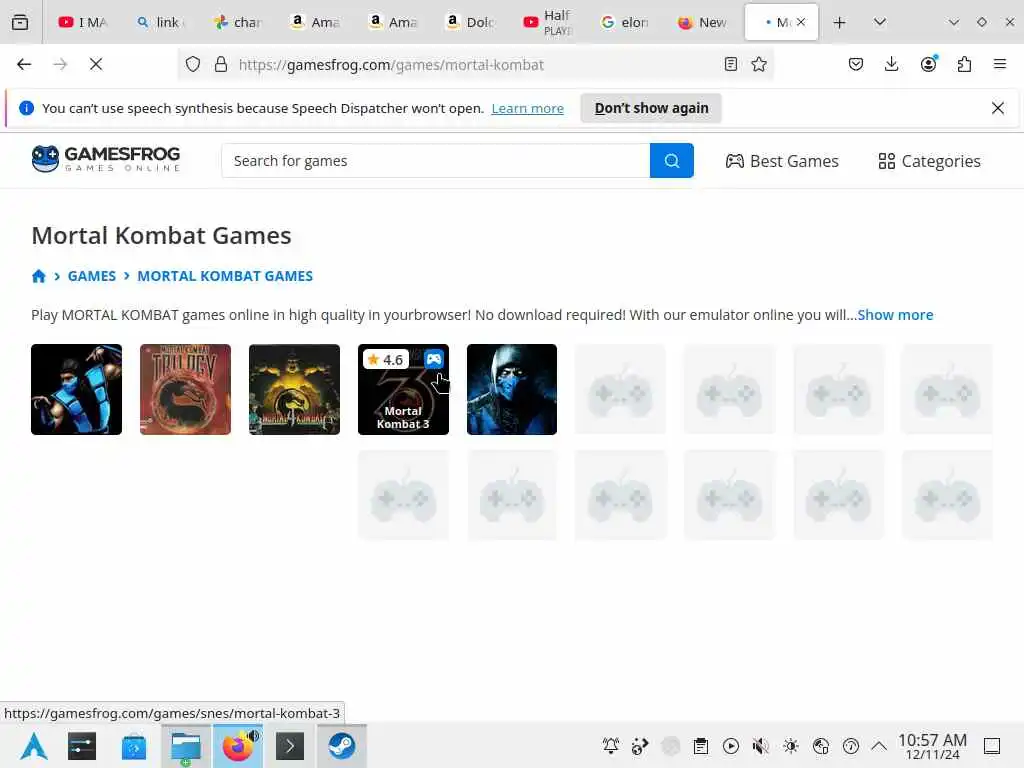Bookmark this page with the star icon
This screenshot has height=768, width=1024.
pos(759,64)
